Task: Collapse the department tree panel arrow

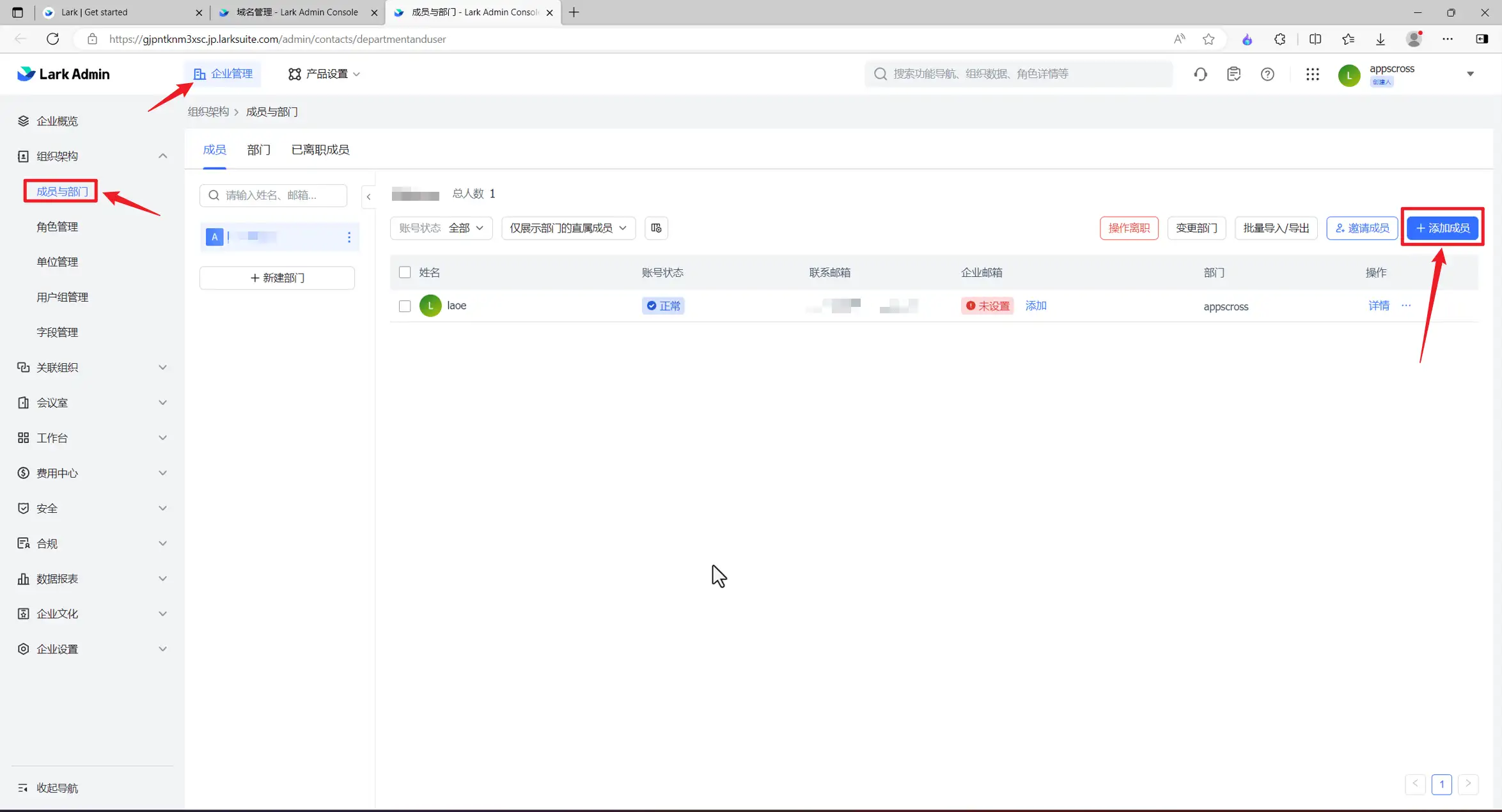Action: (368, 197)
